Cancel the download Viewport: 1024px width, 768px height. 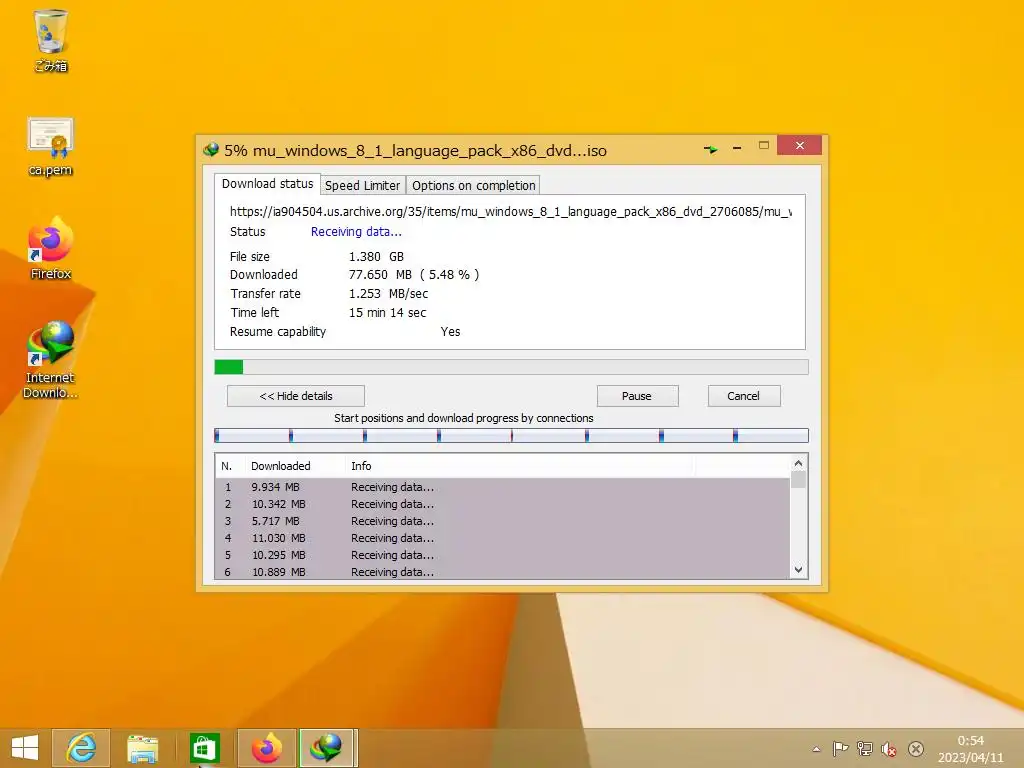743,396
